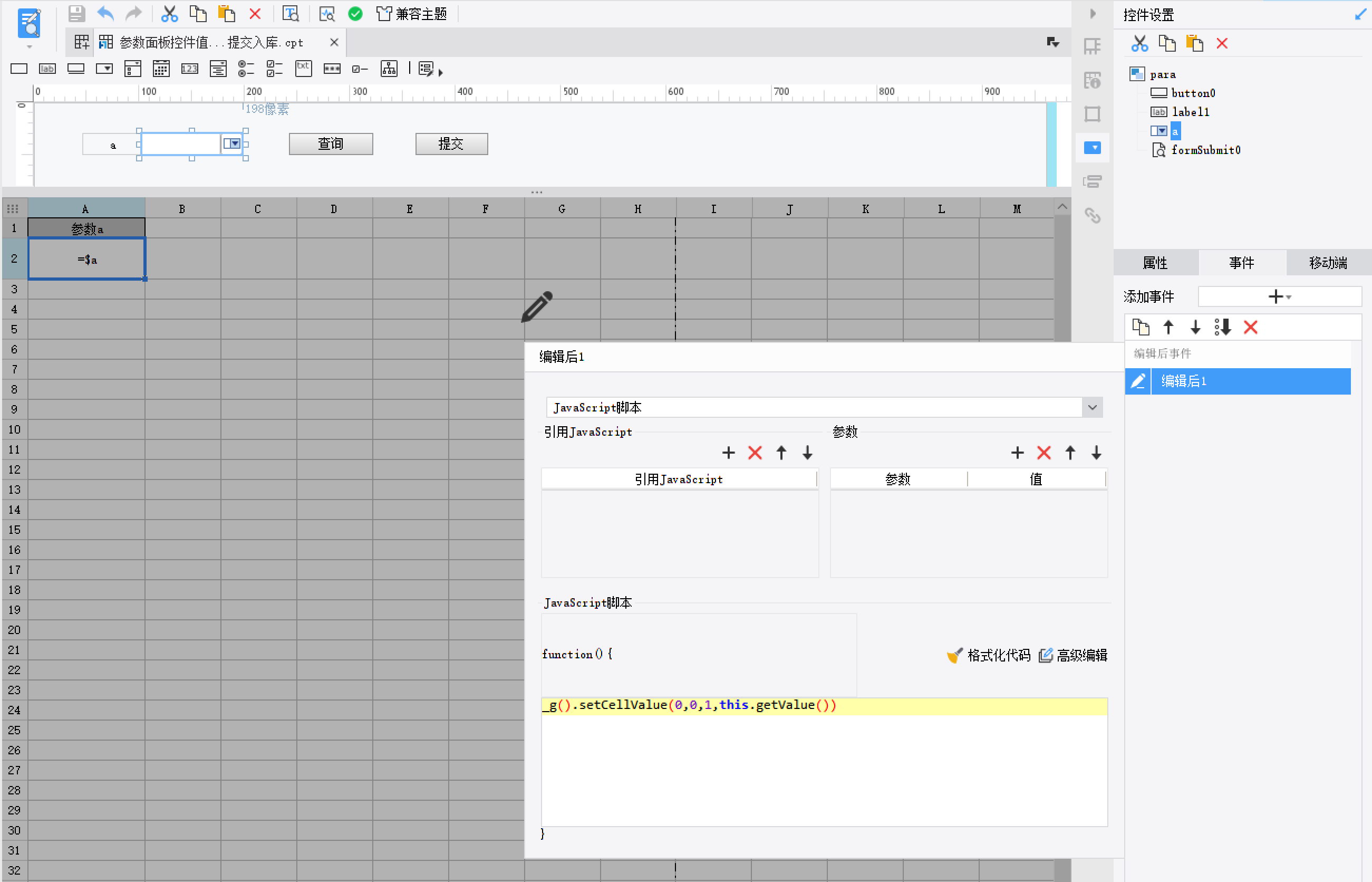Click the green checkmark validation icon
Viewport: 1372px width, 882px height.
click(x=355, y=13)
